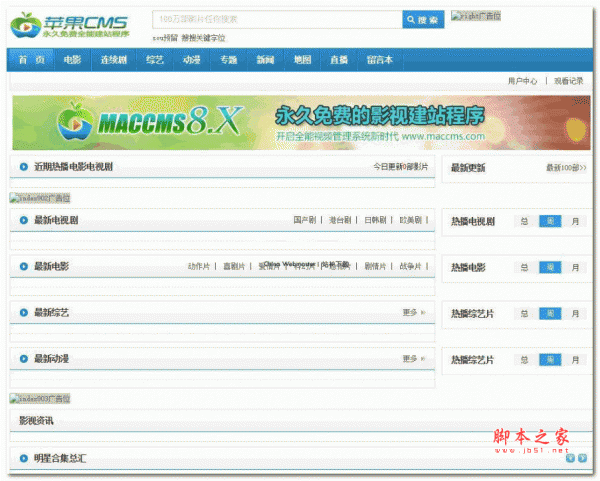Click next arrow in 明星合集总汇 row

point(582,458)
